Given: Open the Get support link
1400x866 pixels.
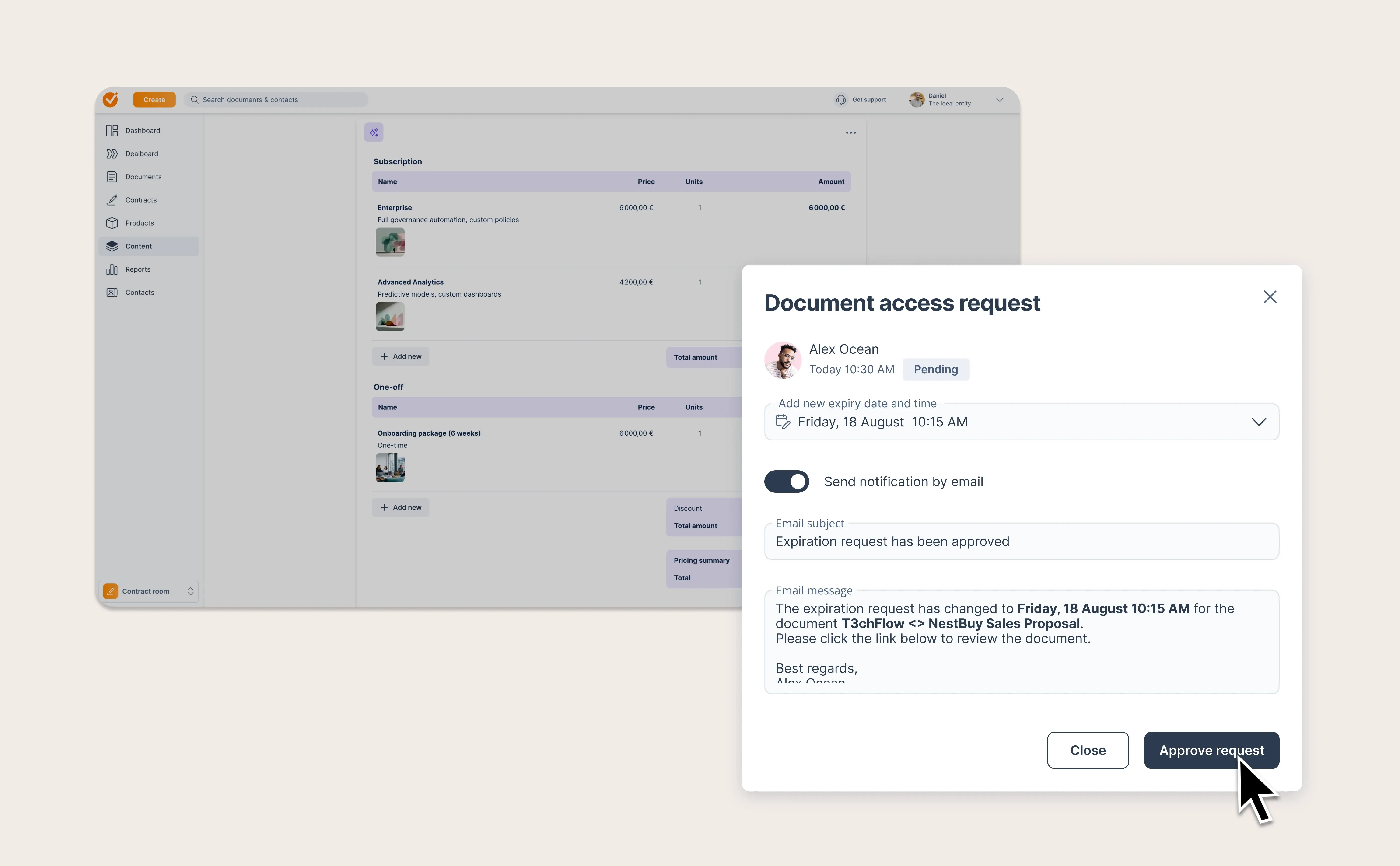Looking at the screenshot, I should point(868,100).
